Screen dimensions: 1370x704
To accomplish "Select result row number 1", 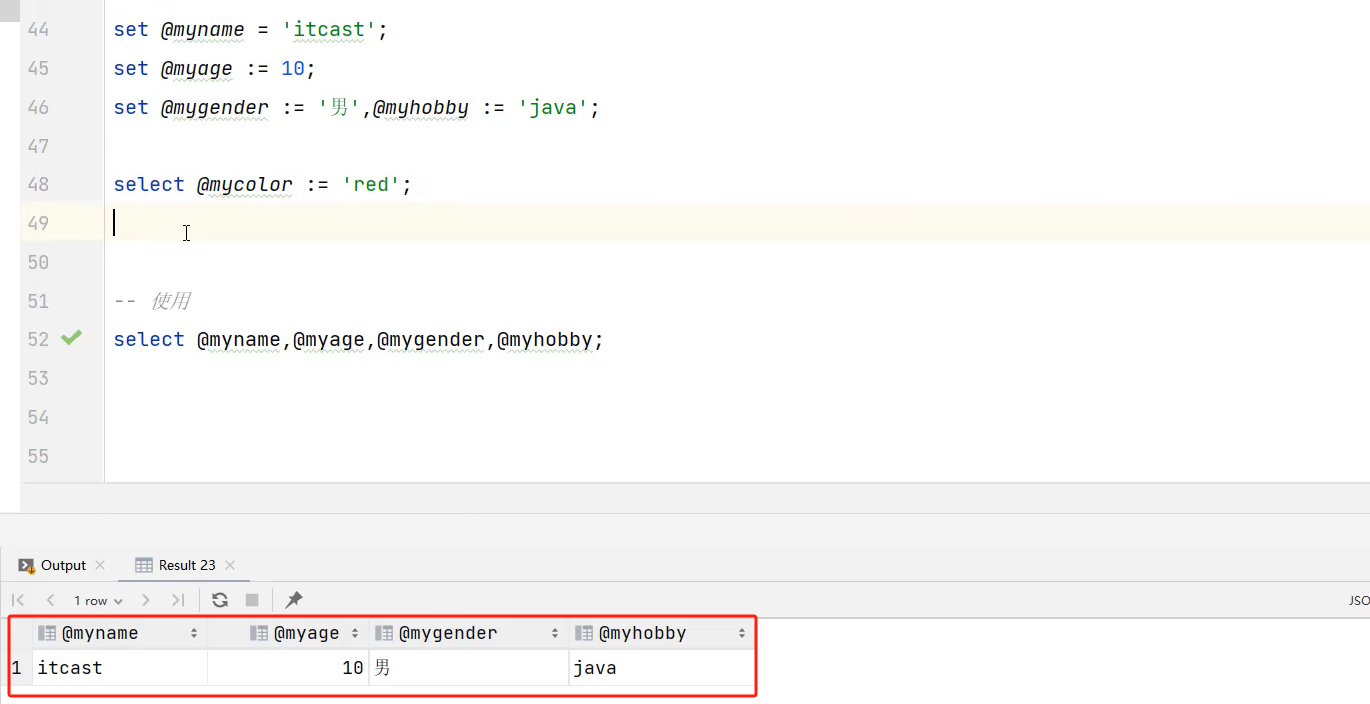I will [17, 668].
